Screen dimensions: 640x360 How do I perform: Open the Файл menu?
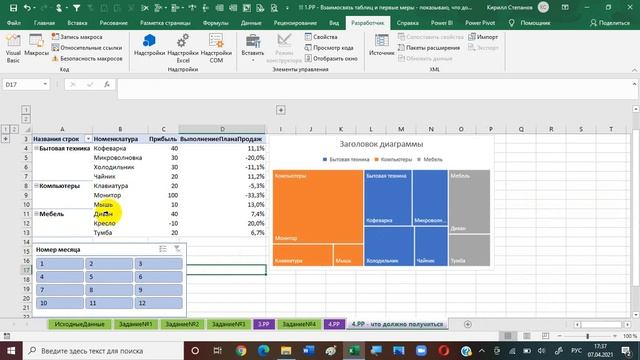pyautogui.click(x=14, y=23)
